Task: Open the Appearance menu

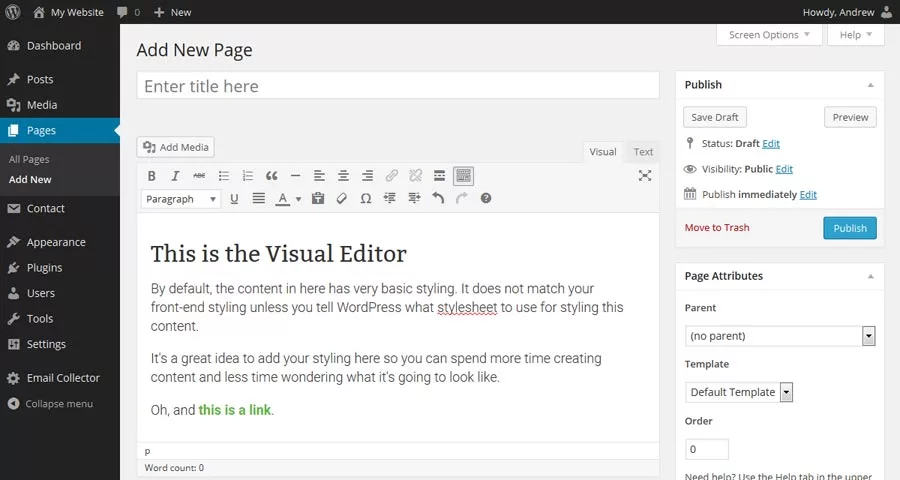Action: pos(60,242)
